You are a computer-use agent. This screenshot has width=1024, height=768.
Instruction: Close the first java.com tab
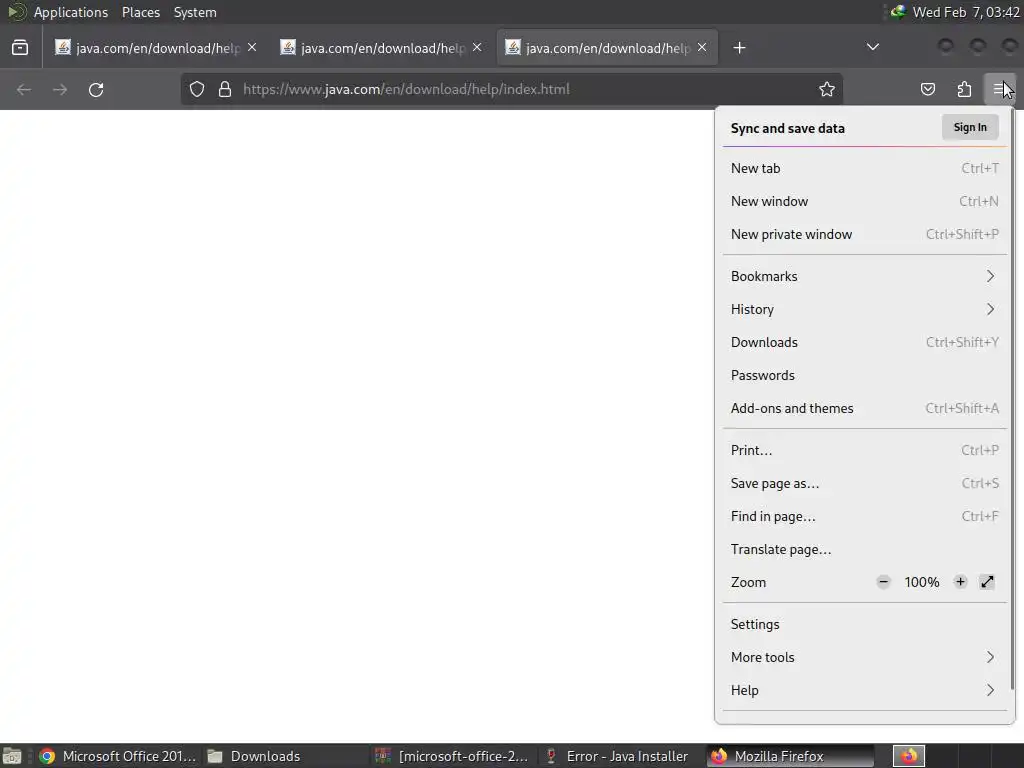252,48
